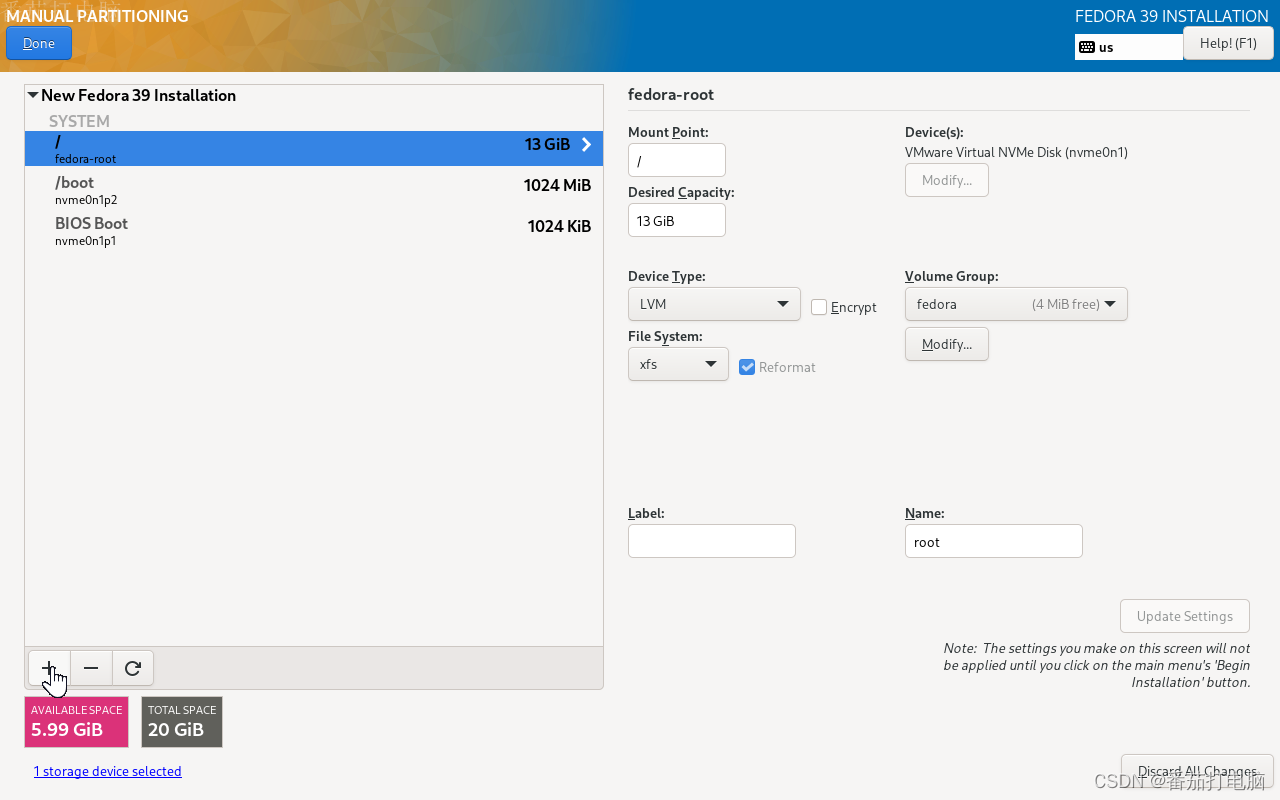Click the Total Space 20 GiB box

(x=182, y=721)
